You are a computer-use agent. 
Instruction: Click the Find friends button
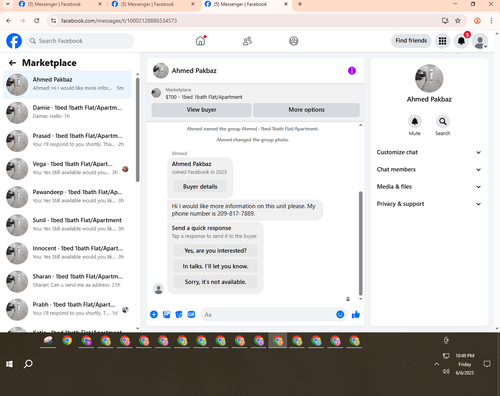[x=411, y=41]
